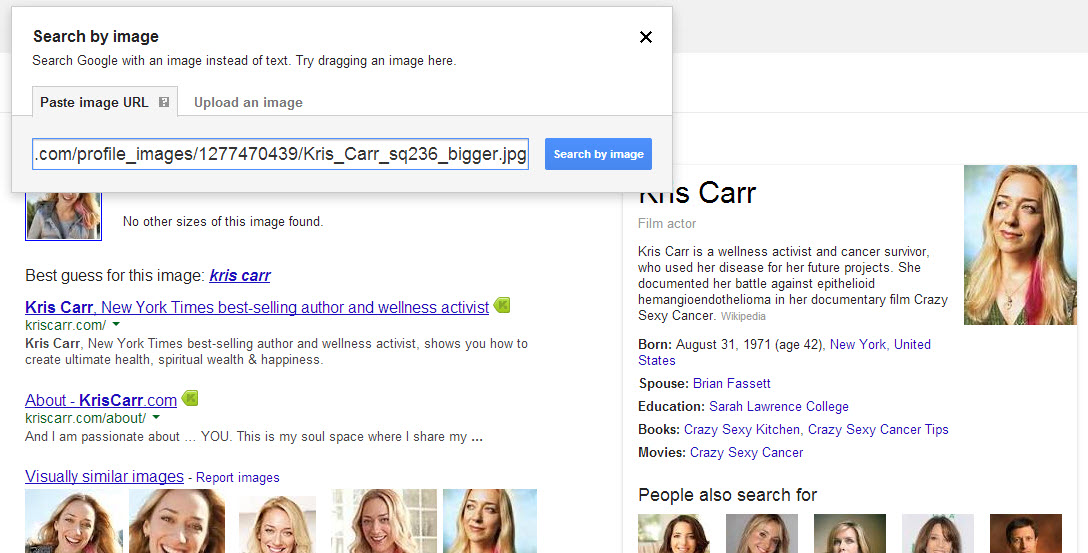Click the Report images link
This screenshot has height=553, width=1088.
pyautogui.click(x=238, y=478)
